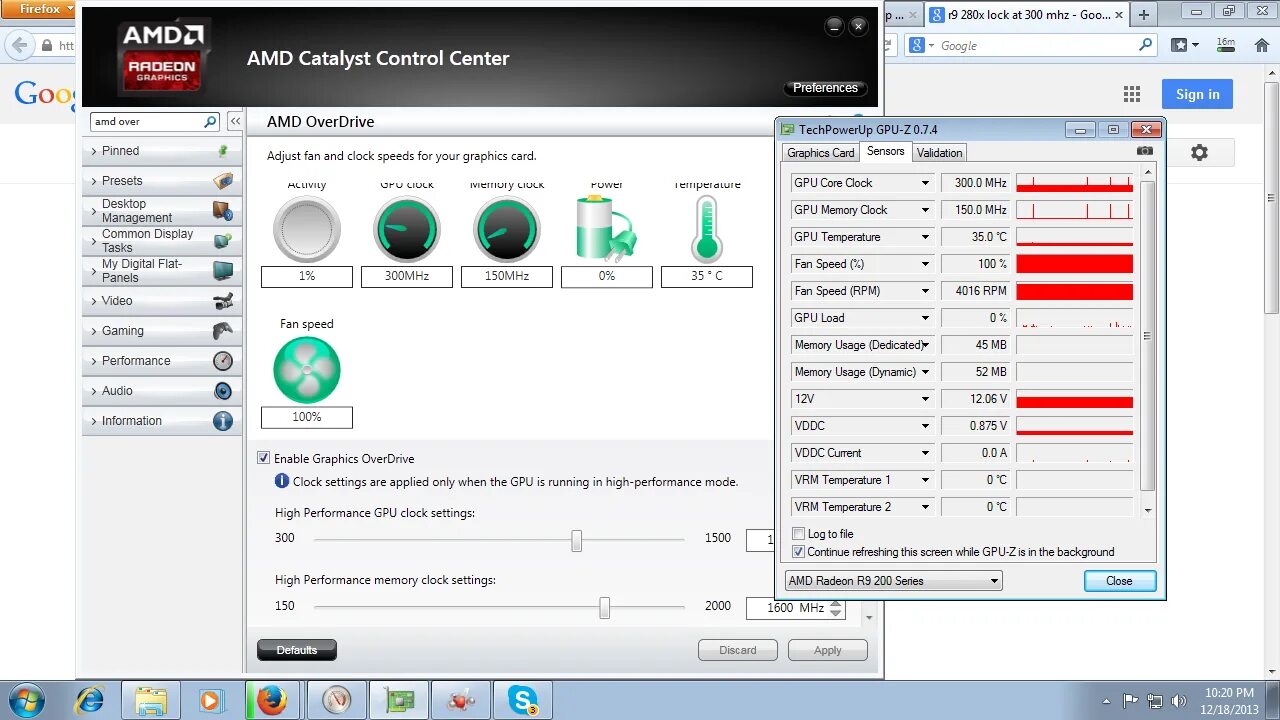Switch to Graphics Card tab in GPU-Z
Screen dimensions: 1280x720
(820, 153)
